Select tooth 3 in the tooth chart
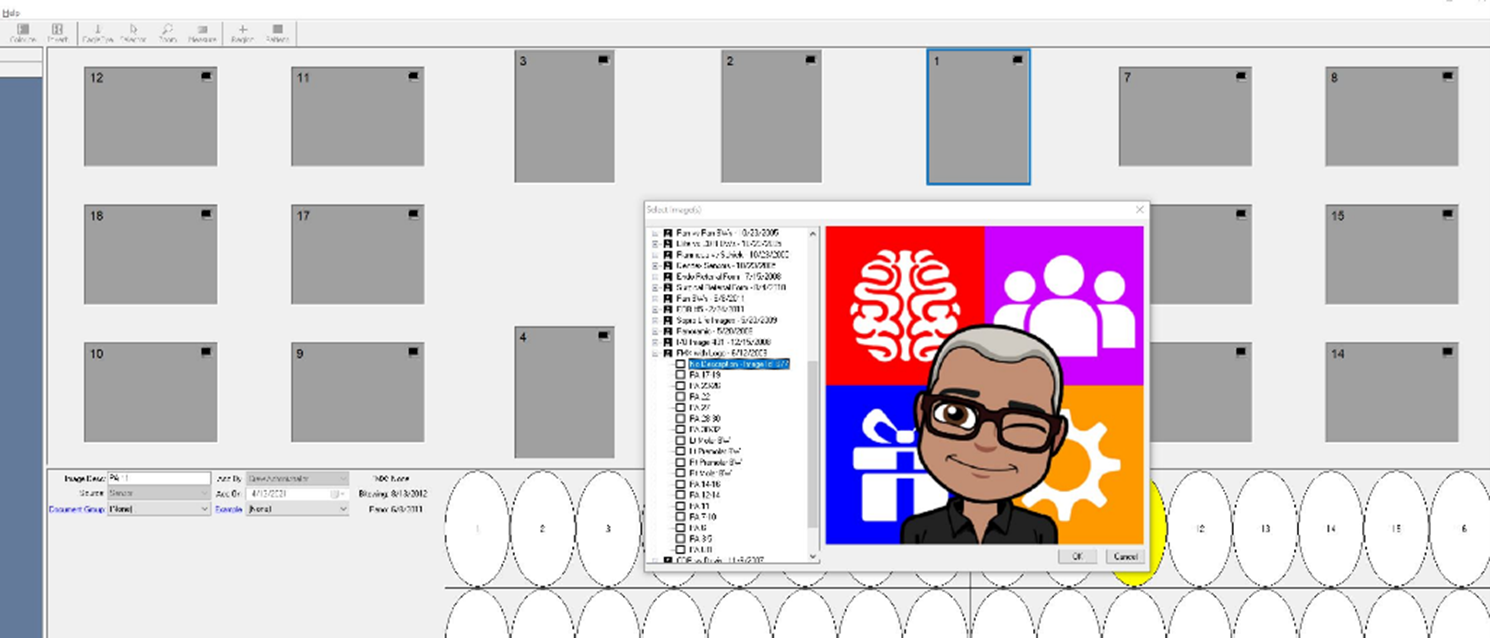 pyautogui.click(x=608, y=529)
